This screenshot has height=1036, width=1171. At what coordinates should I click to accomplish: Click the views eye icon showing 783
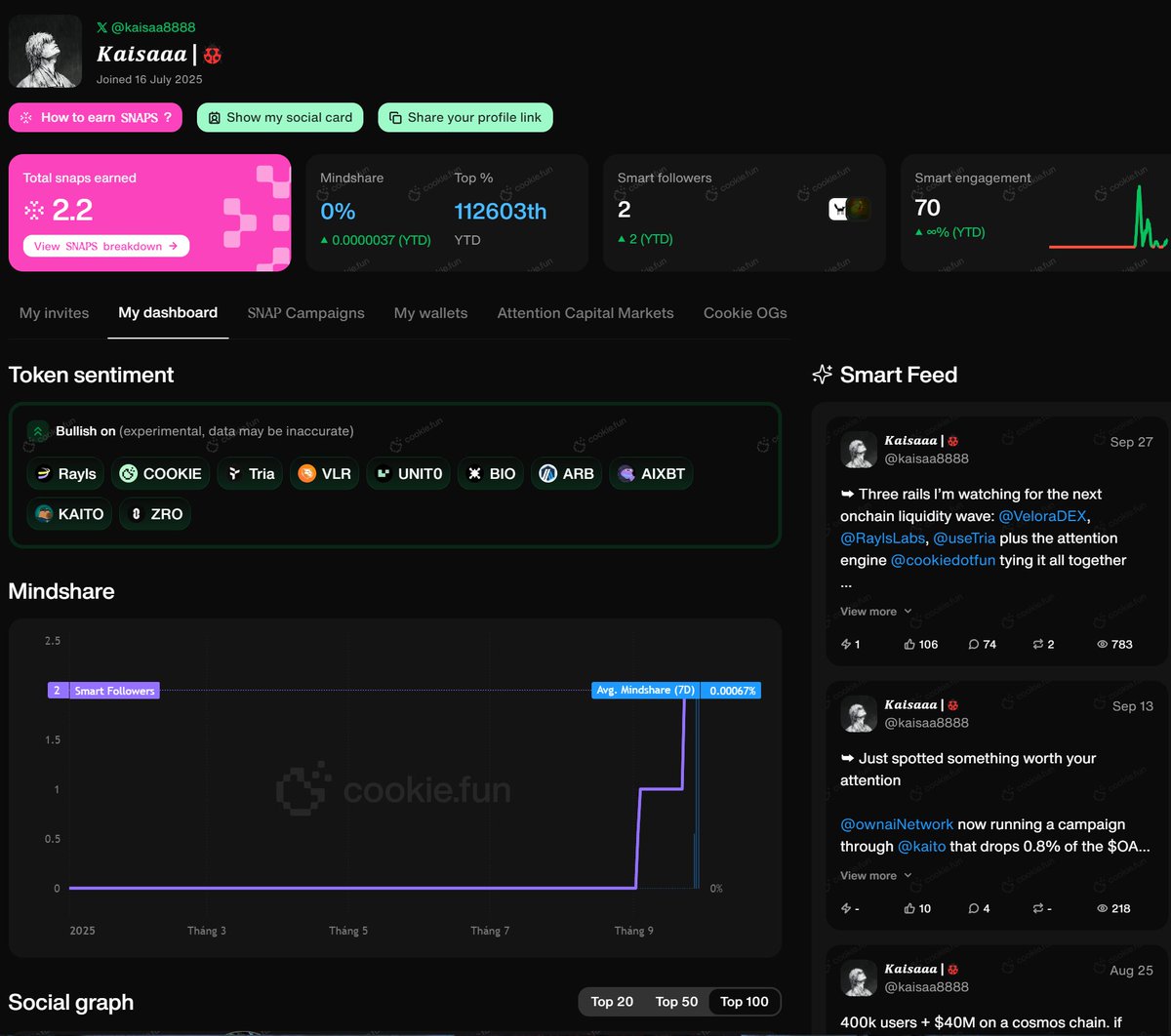coord(1103,644)
